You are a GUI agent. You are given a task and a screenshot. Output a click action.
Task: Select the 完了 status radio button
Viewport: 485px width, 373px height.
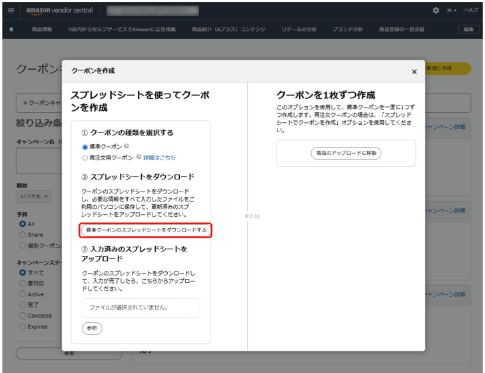[x=22, y=305]
